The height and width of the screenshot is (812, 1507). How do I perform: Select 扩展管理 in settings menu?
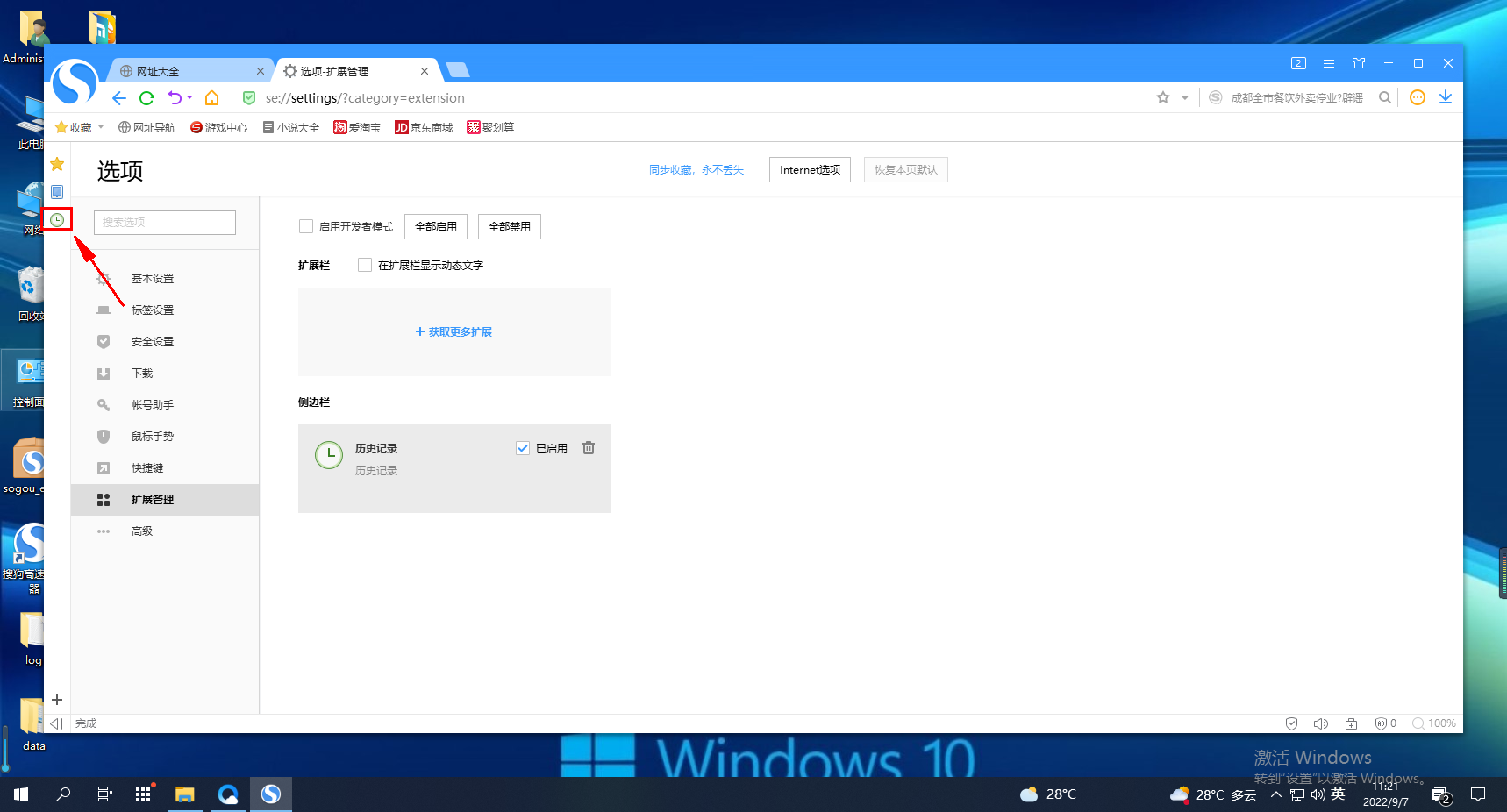click(165, 500)
